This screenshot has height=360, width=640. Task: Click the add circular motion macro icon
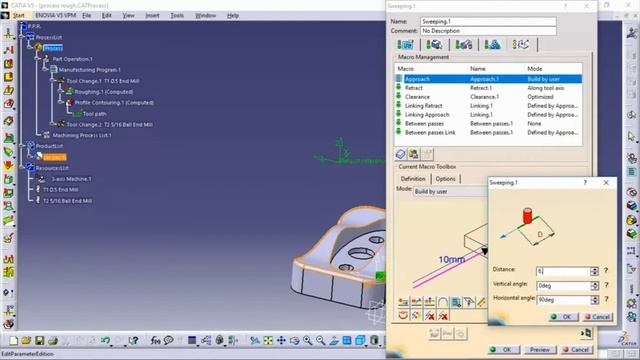(443, 302)
